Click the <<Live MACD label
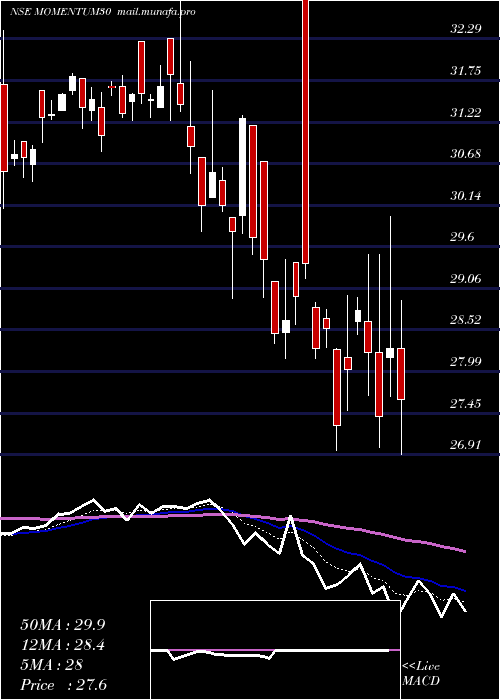Image resolution: width=500 pixels, height=700 pixels. [421, 674]
